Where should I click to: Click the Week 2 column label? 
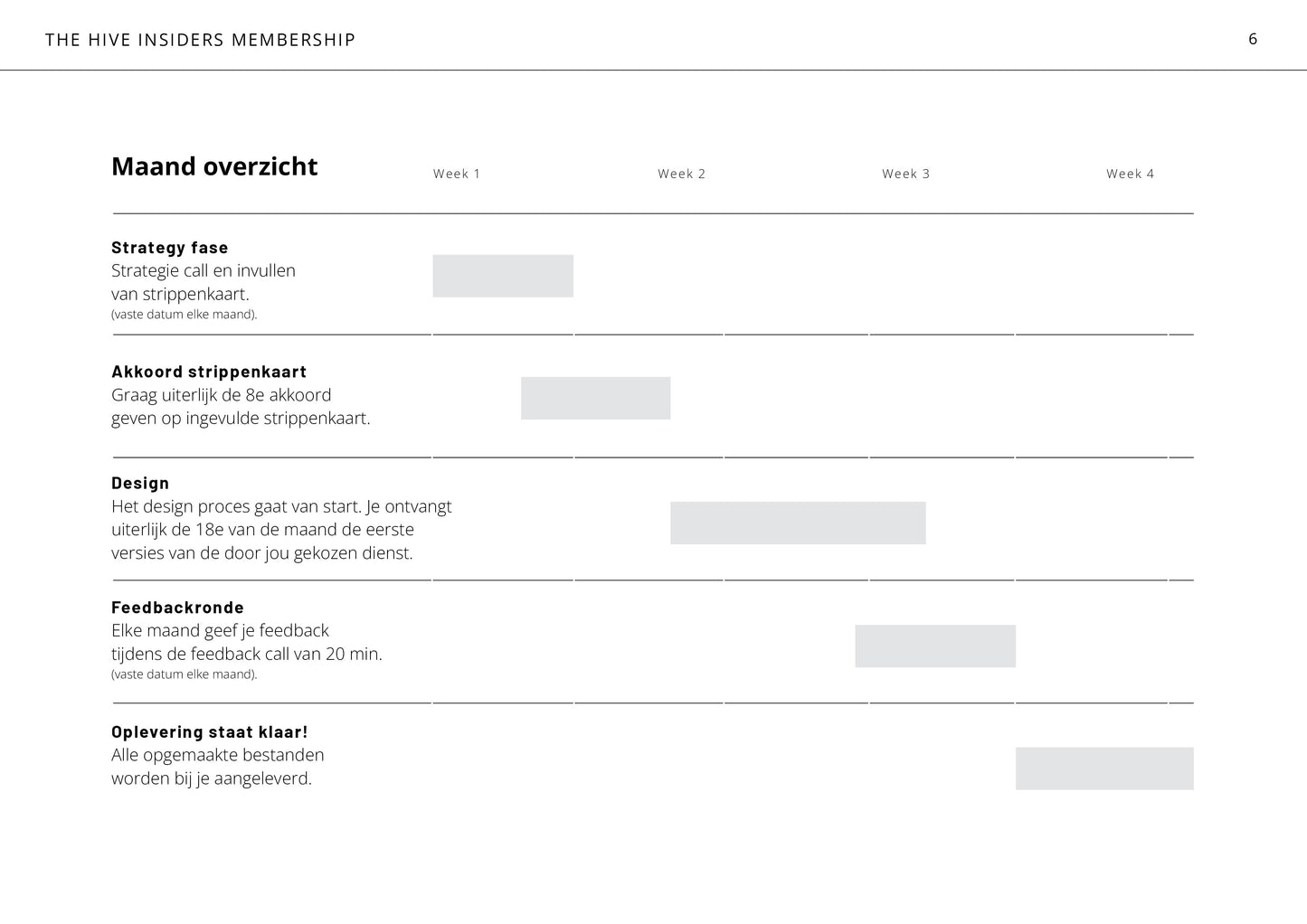point(681,174)
